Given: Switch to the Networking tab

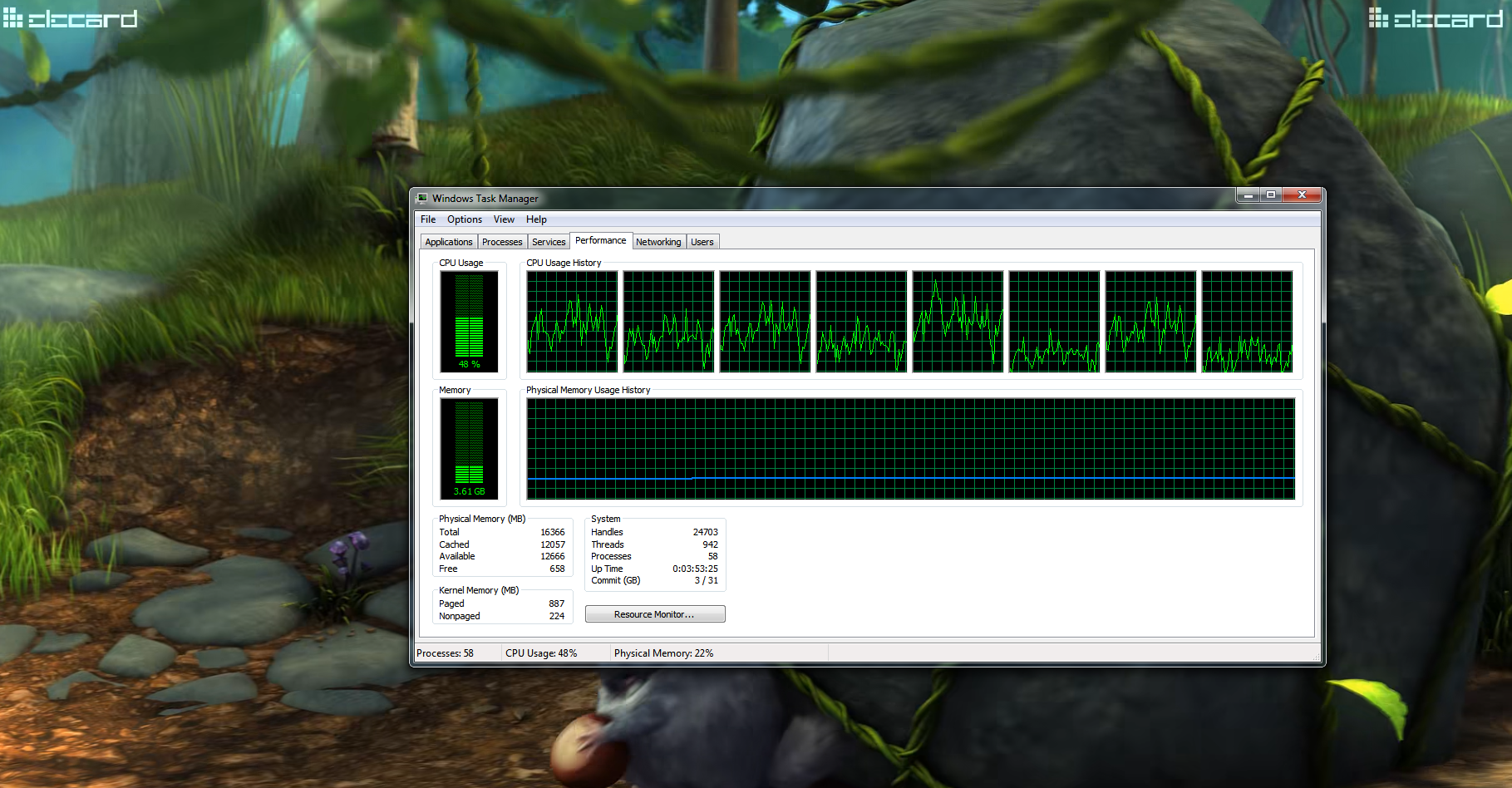Looking at the screenshot, I should (x=658, y=242).
